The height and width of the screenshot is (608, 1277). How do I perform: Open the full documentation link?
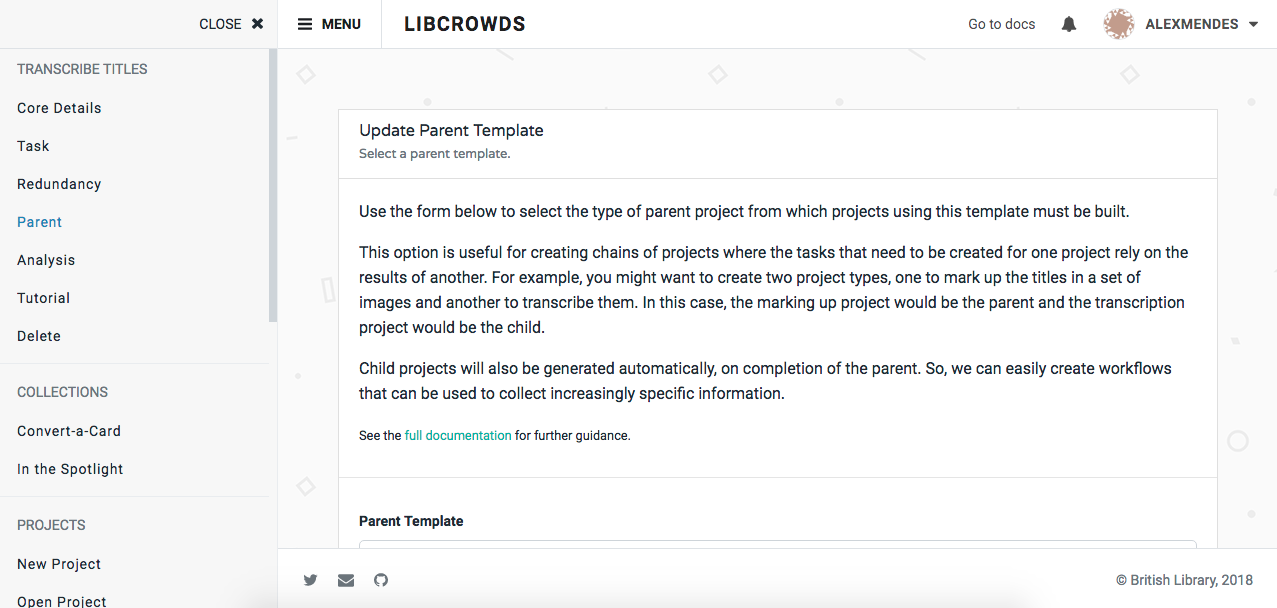point(457,435)
